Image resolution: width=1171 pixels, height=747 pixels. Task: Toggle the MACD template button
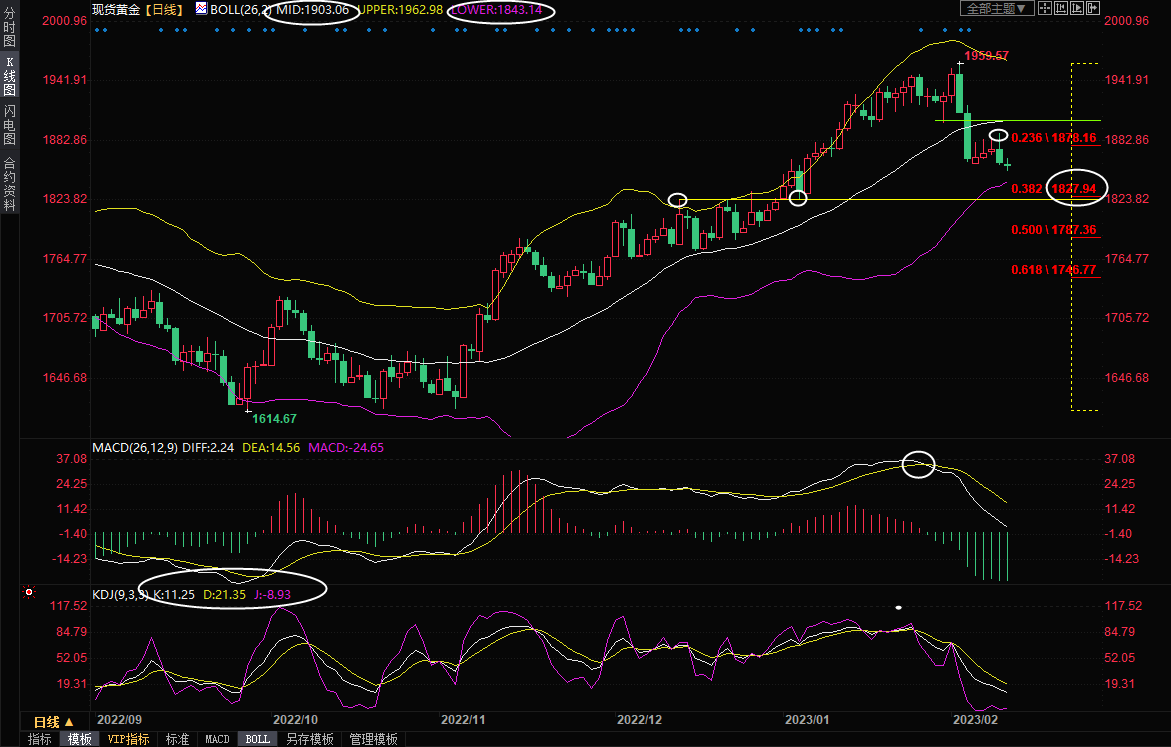pyautogui.click(x=217, y=739)
